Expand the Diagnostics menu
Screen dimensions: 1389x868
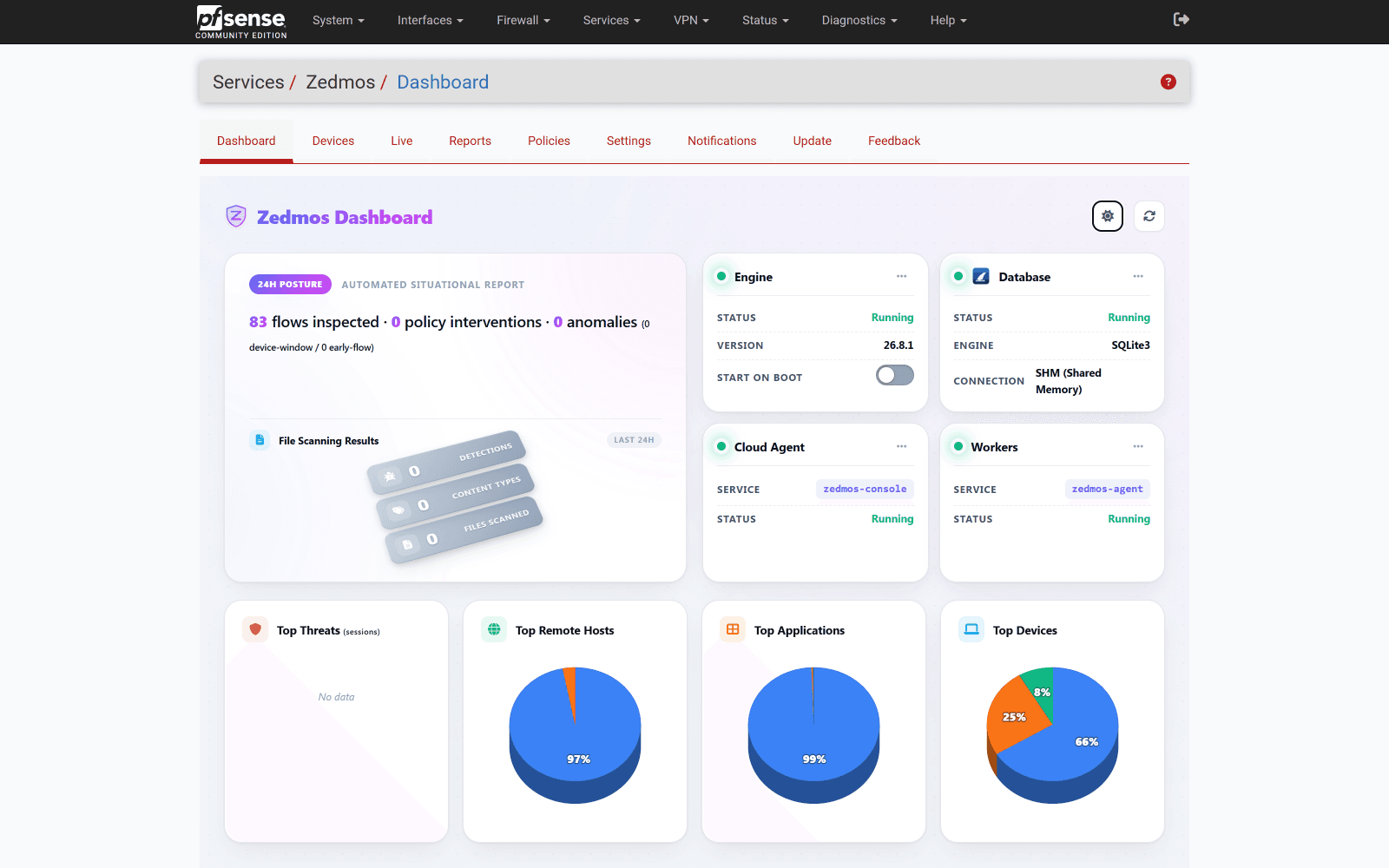860,20
